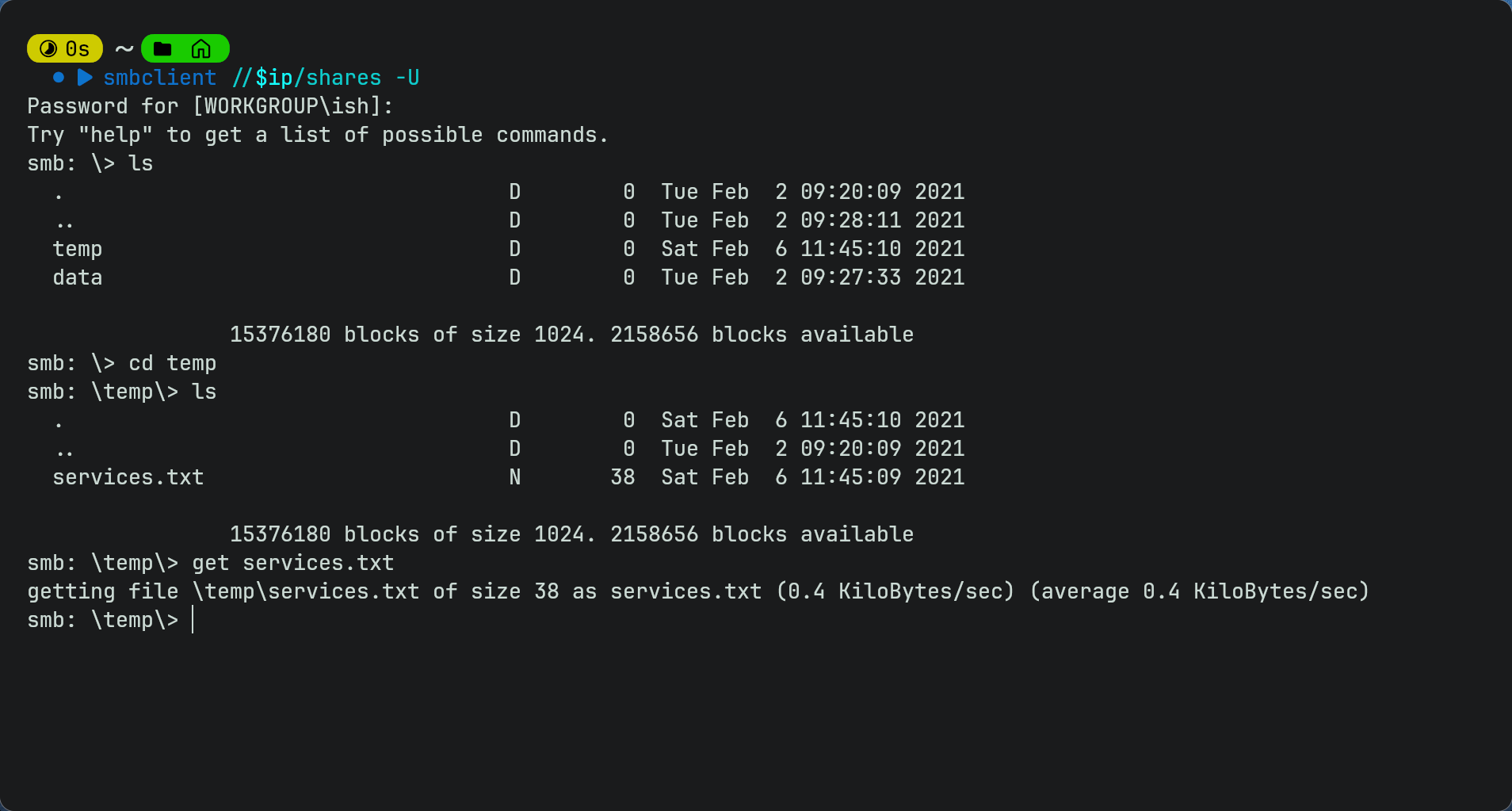The image size is (1512, 811).
Task: Click the tilde symbol after the timer
Action: 124,49
